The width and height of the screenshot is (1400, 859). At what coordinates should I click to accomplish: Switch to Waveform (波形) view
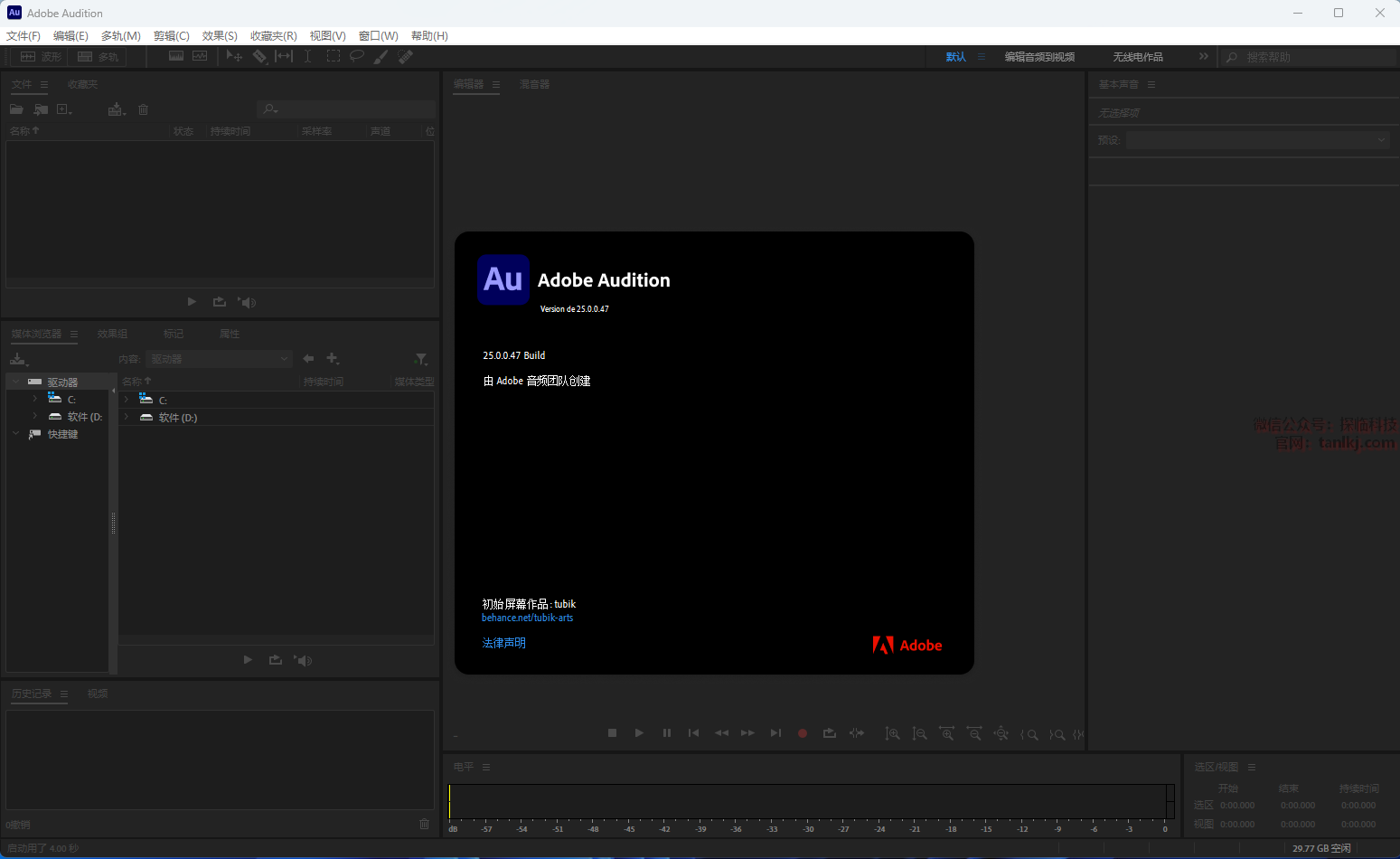42,57
